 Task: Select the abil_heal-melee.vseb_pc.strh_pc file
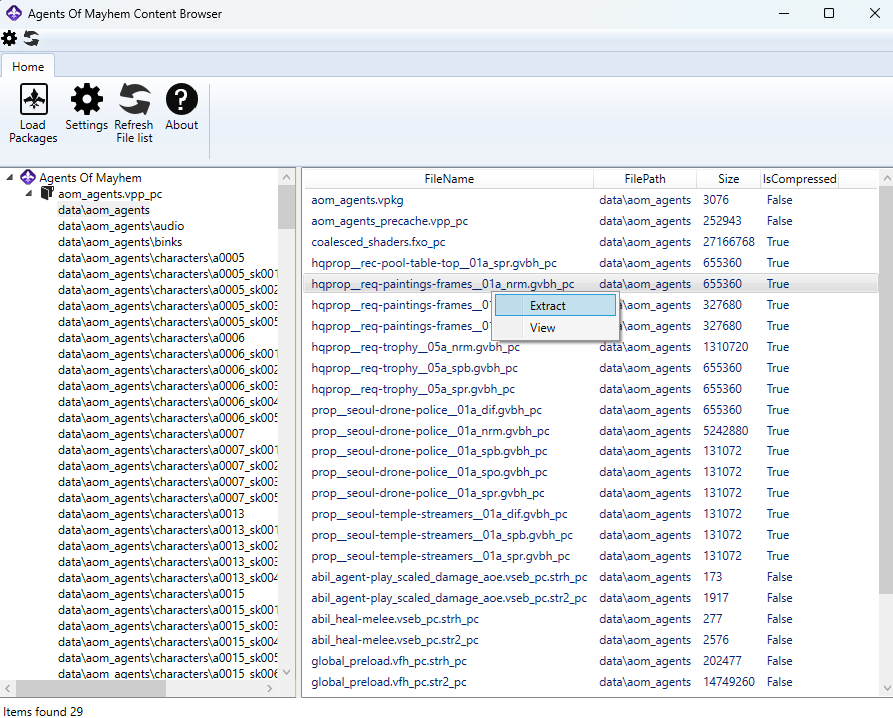coord(591,619)
